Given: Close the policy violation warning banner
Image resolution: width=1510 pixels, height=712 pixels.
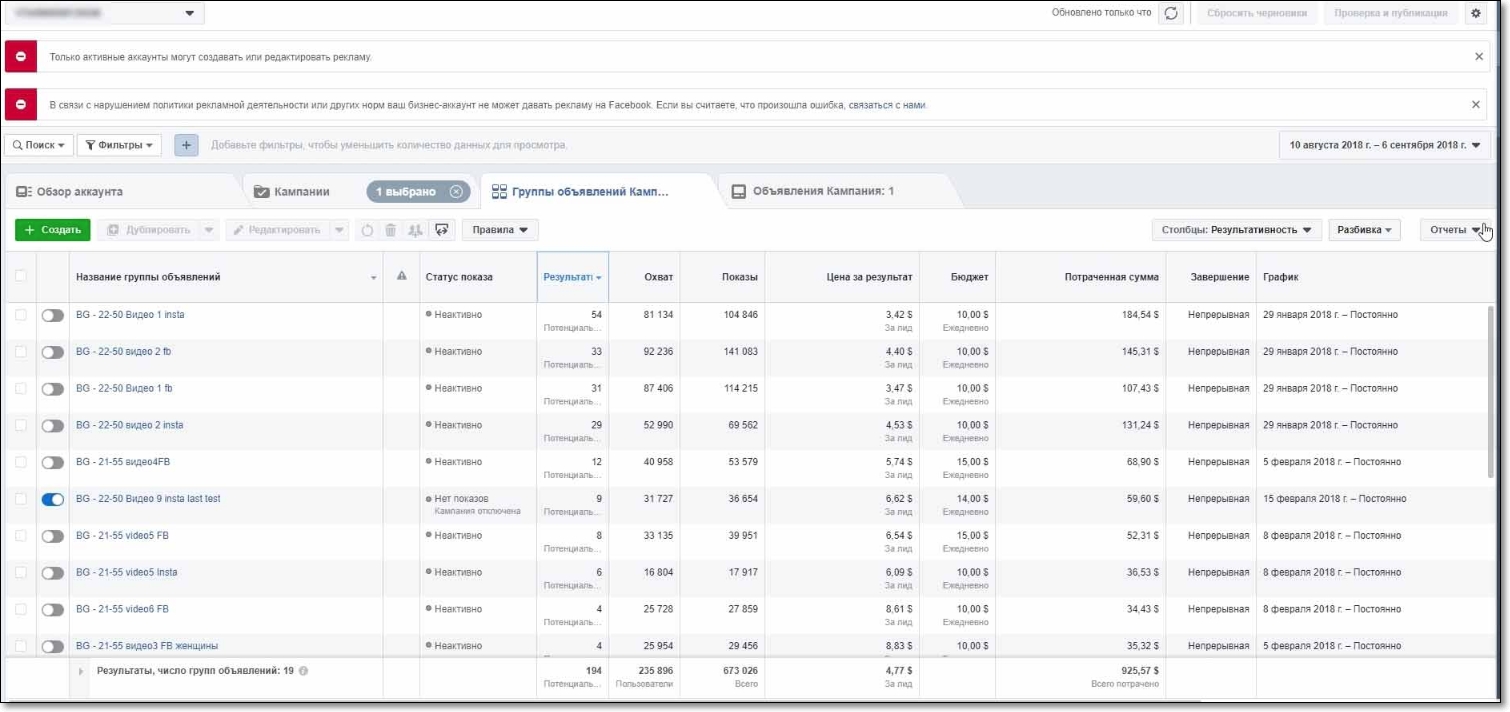Looking at the screenshot, I should pyautogui.click(x=1476, y=105).
